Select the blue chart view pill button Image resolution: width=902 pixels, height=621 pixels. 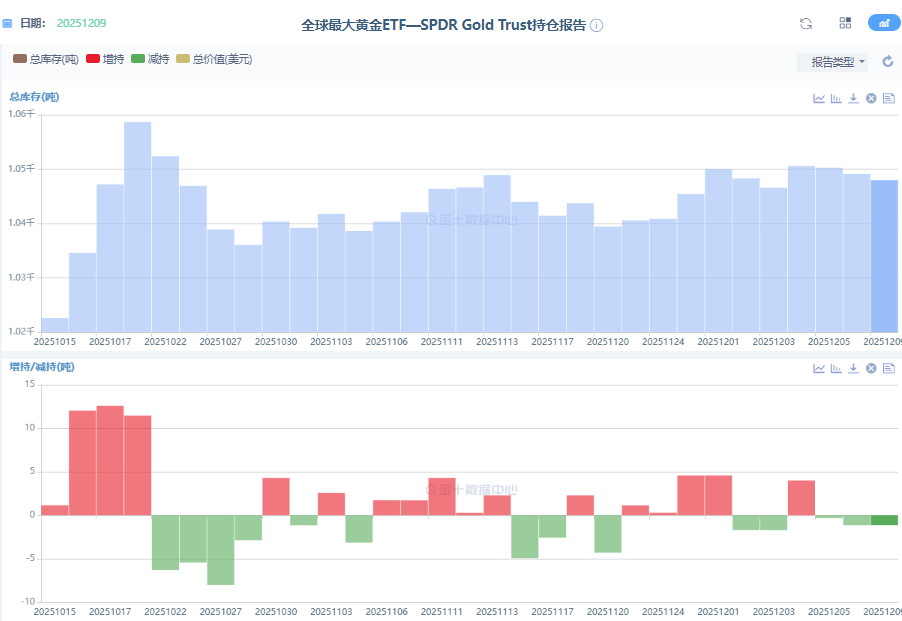[x=884, y=23]
